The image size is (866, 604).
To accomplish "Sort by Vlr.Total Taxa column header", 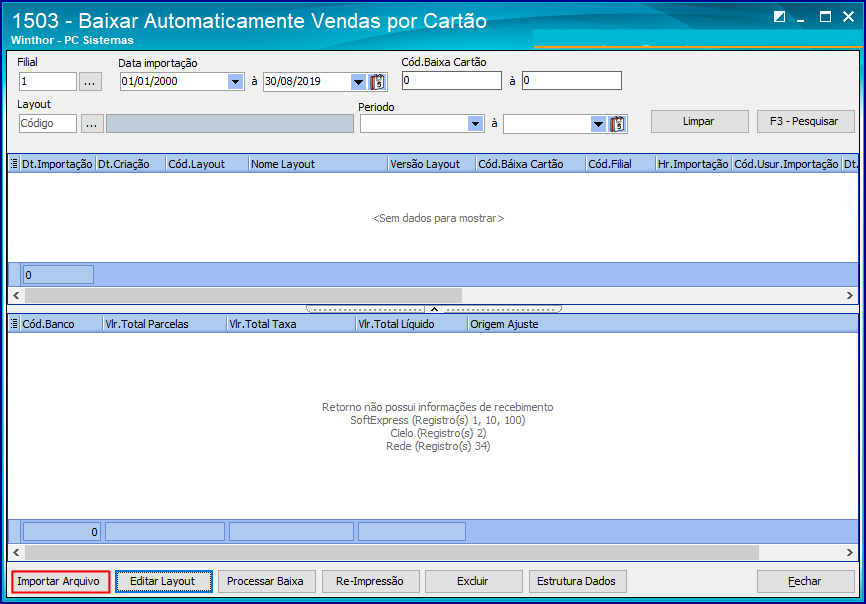I will (292, 324).
